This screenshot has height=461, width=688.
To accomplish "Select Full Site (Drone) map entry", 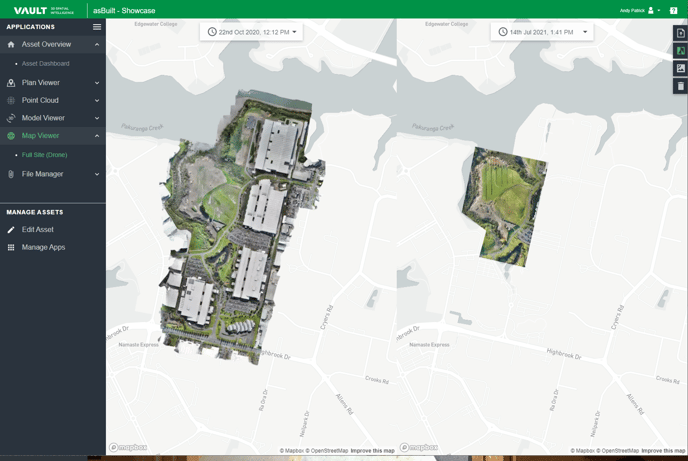I will tap(44, 155).
